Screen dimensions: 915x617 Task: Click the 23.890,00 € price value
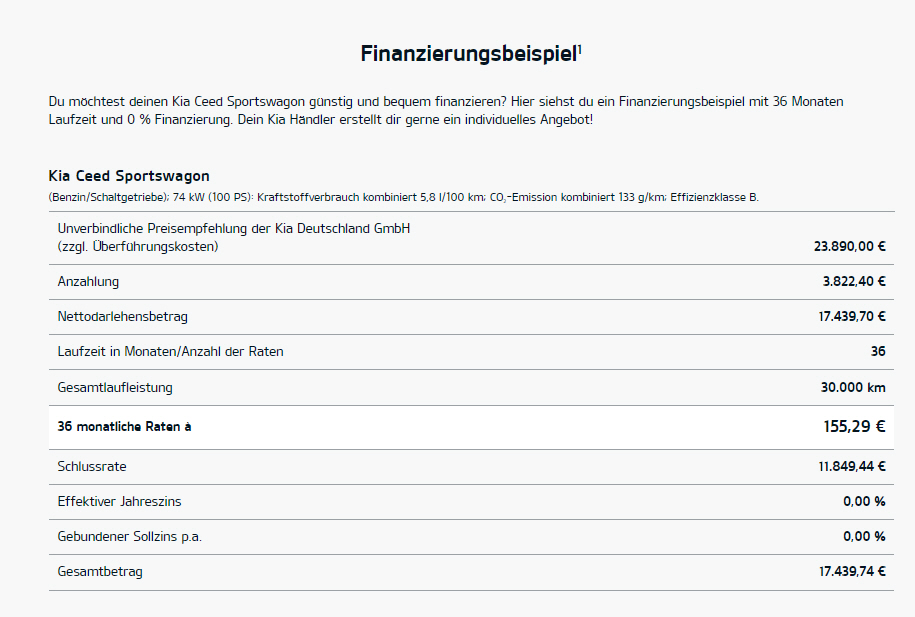tap(850, 246)
